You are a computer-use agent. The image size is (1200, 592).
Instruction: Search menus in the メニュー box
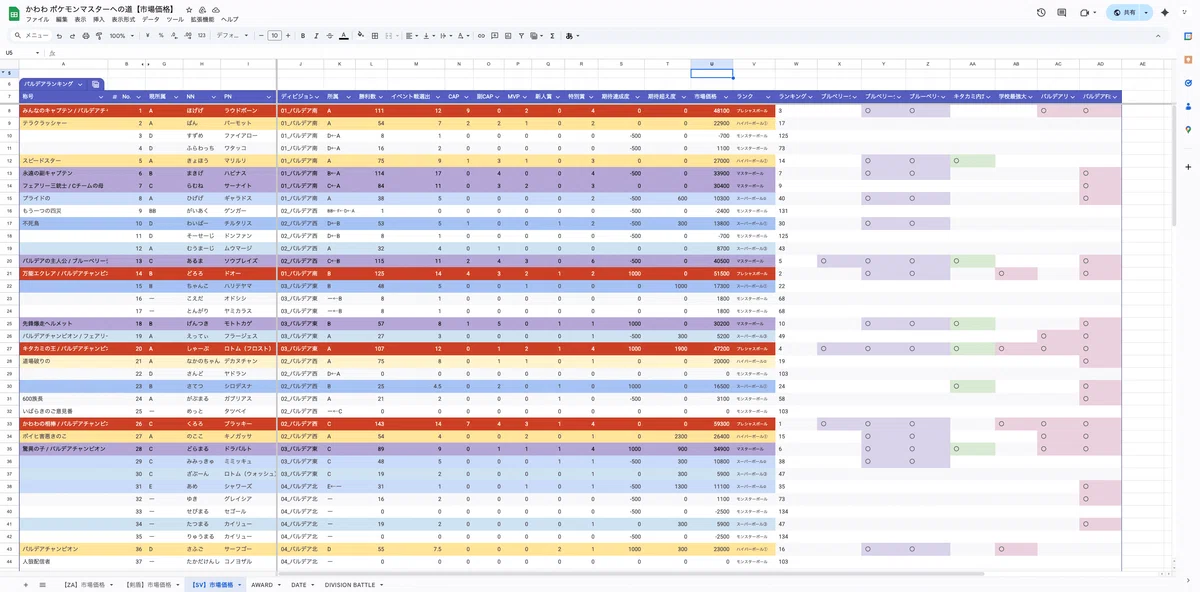click(32, 35)
